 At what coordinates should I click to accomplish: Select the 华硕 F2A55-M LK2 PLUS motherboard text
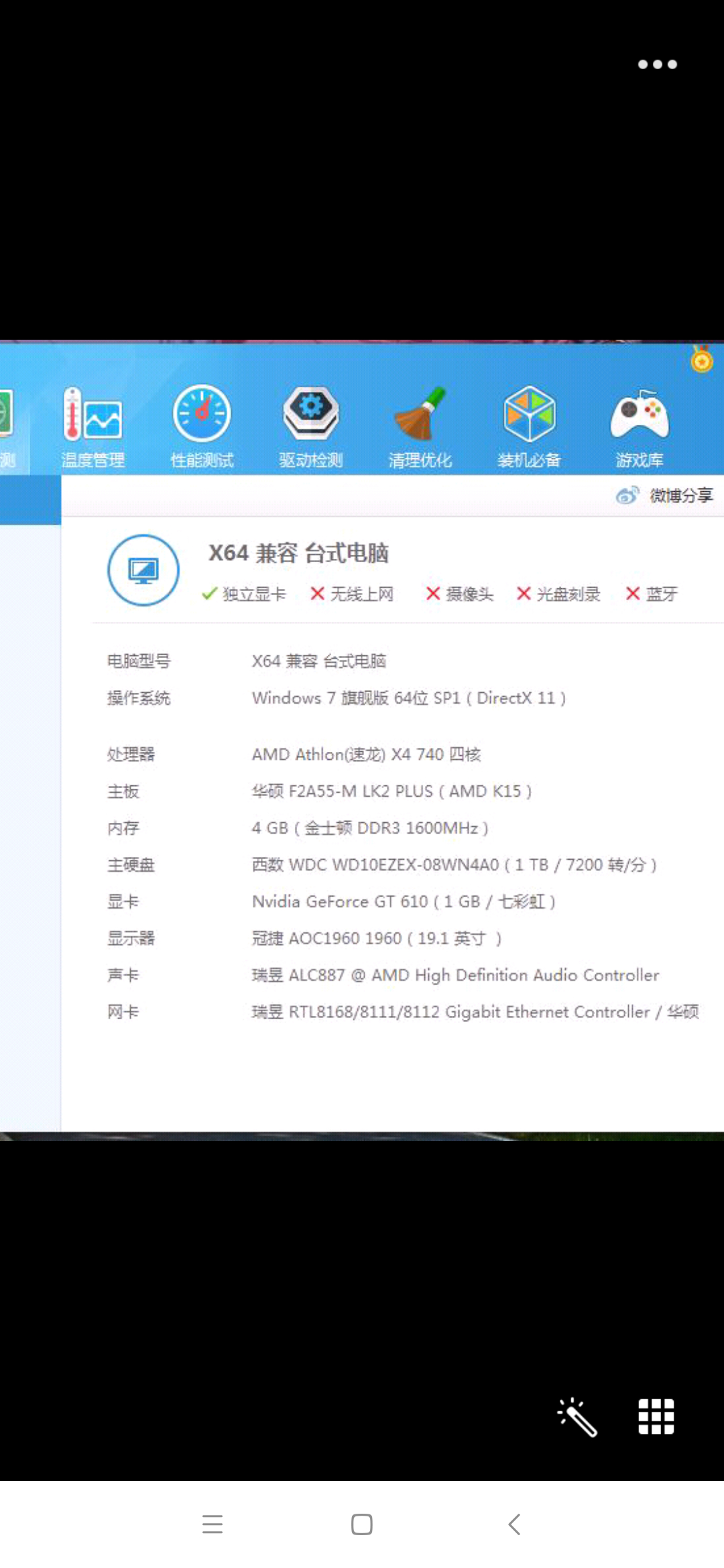(x=392, y=791)
